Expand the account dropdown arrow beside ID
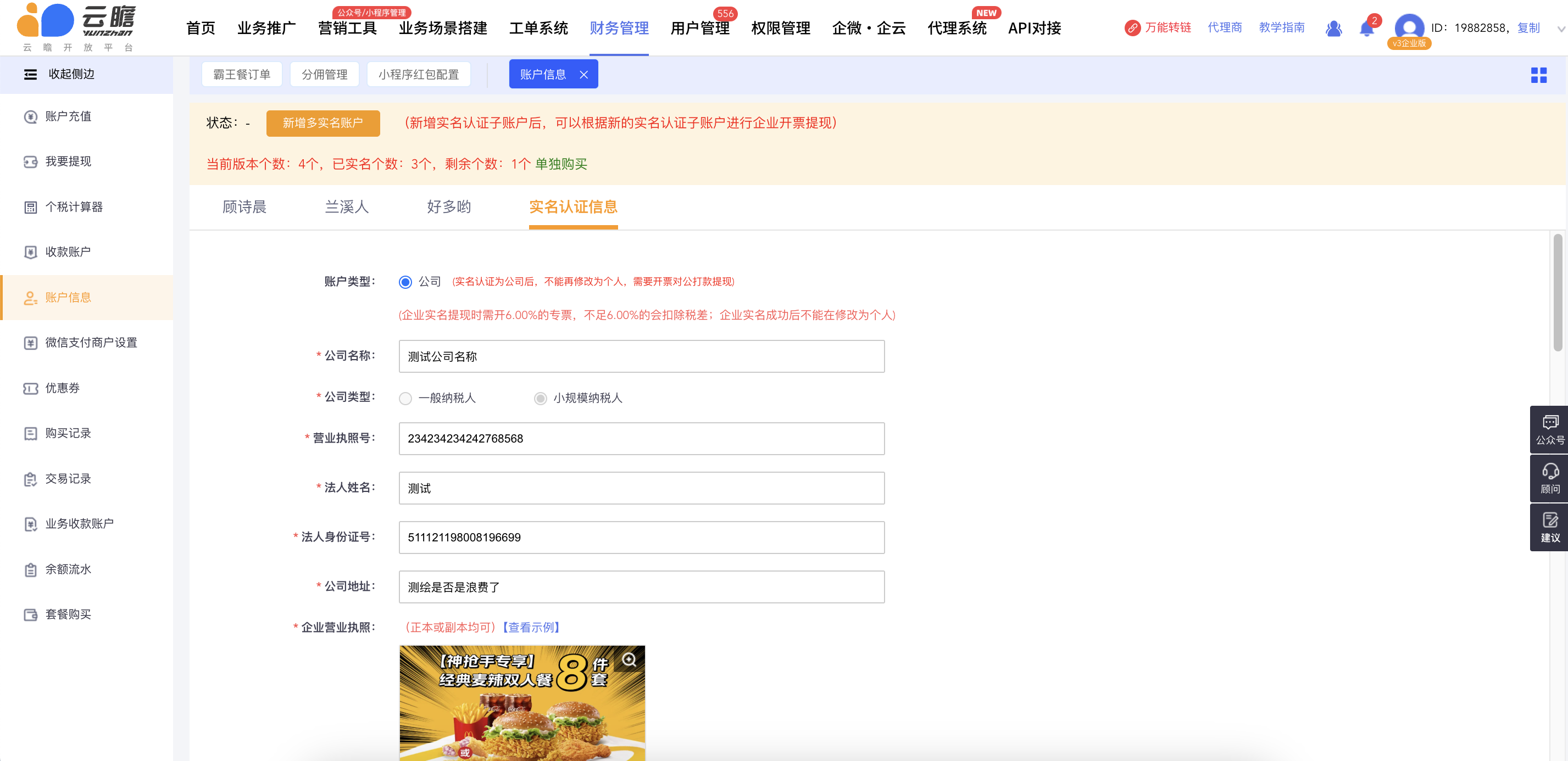This screenshot has width=1568, height=761. (1560, 29)
